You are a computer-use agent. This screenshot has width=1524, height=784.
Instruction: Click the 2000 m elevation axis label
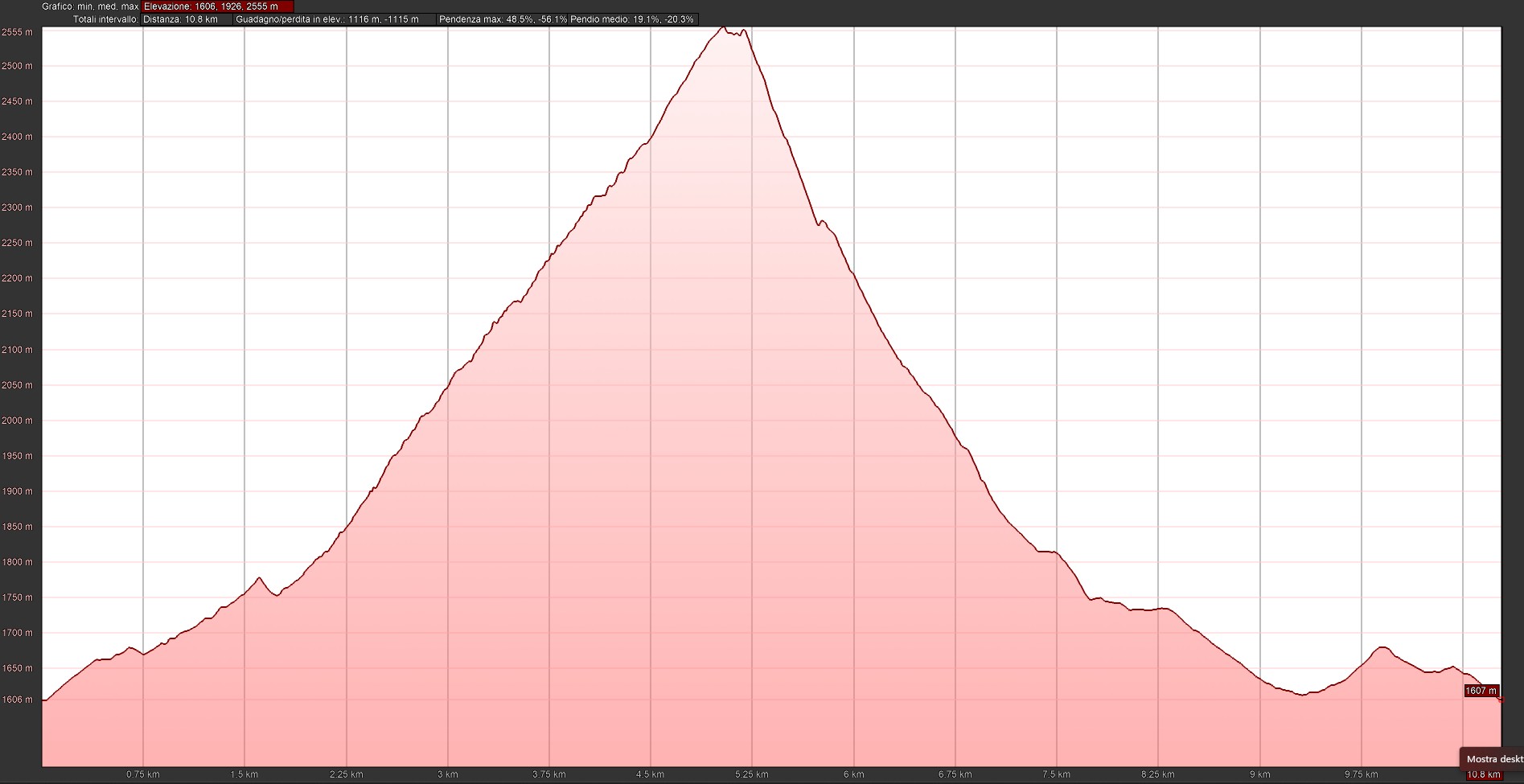[x=18, y=421]
